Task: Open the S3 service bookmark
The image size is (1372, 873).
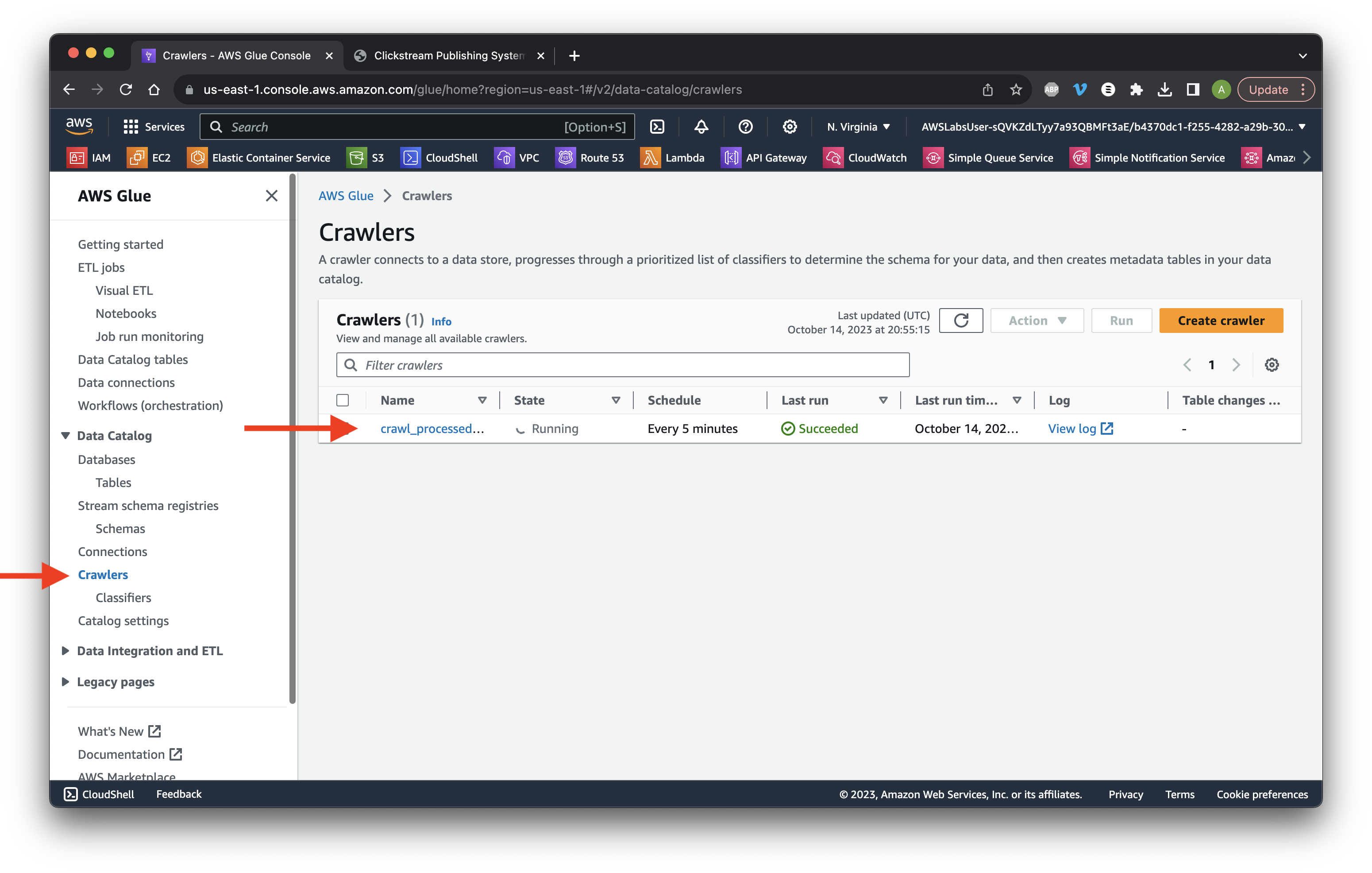Action: point(366,158)
